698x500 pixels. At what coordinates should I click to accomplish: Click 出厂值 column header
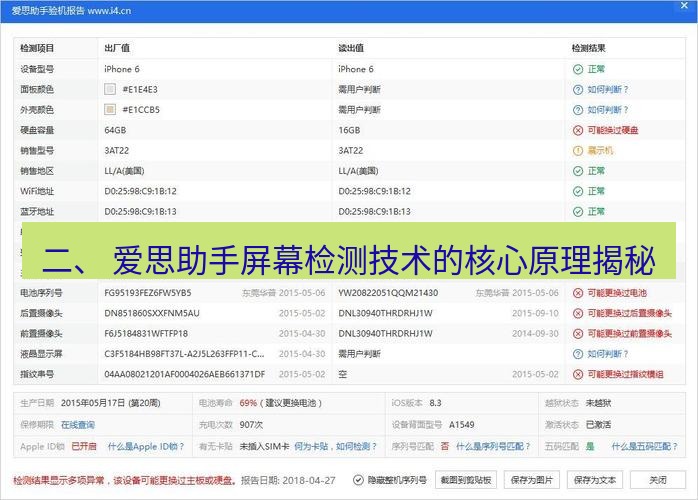pos(117,48)
